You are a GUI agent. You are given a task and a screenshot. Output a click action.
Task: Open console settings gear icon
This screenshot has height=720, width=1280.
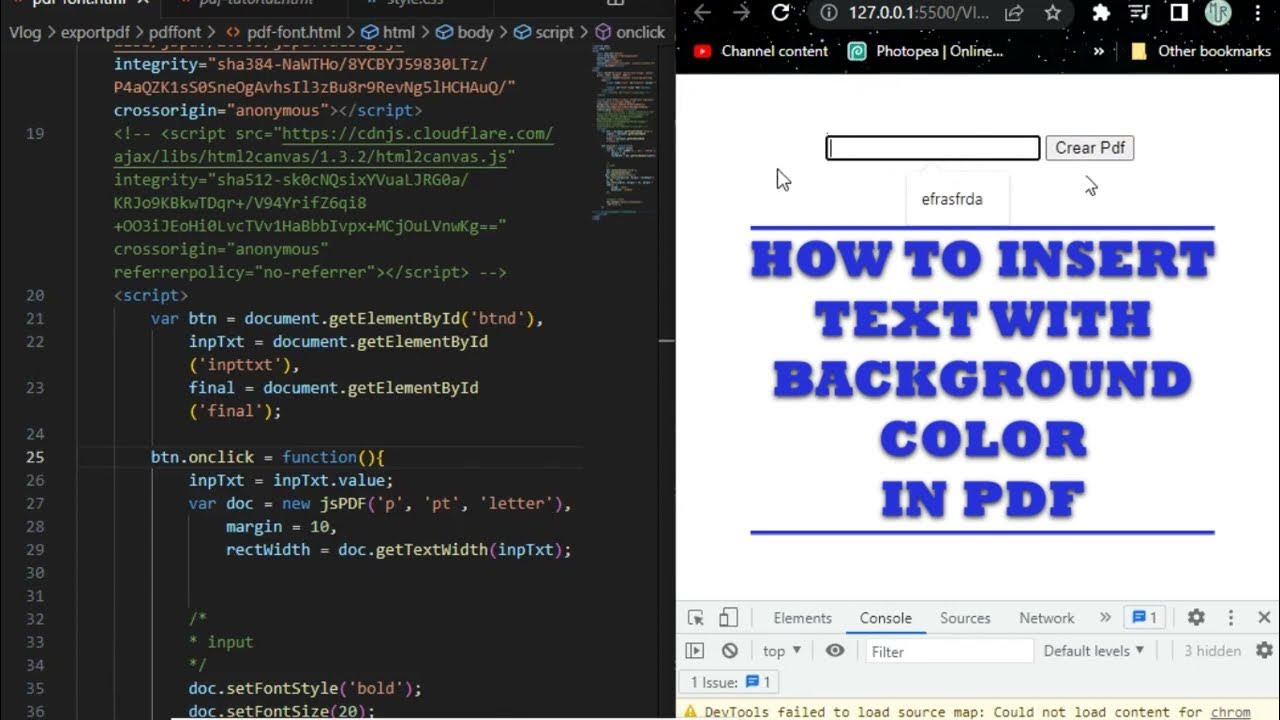click(x=1264, y=651)
